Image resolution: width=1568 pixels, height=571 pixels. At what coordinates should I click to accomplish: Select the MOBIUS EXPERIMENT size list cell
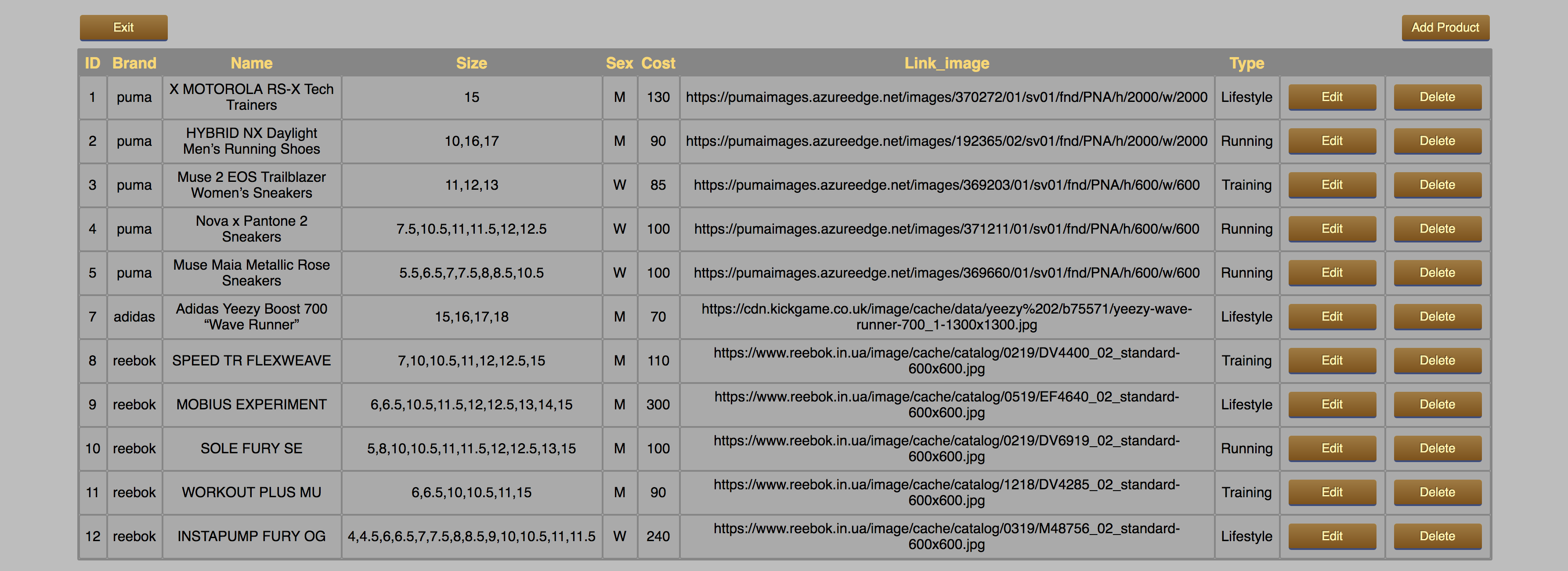471,404
